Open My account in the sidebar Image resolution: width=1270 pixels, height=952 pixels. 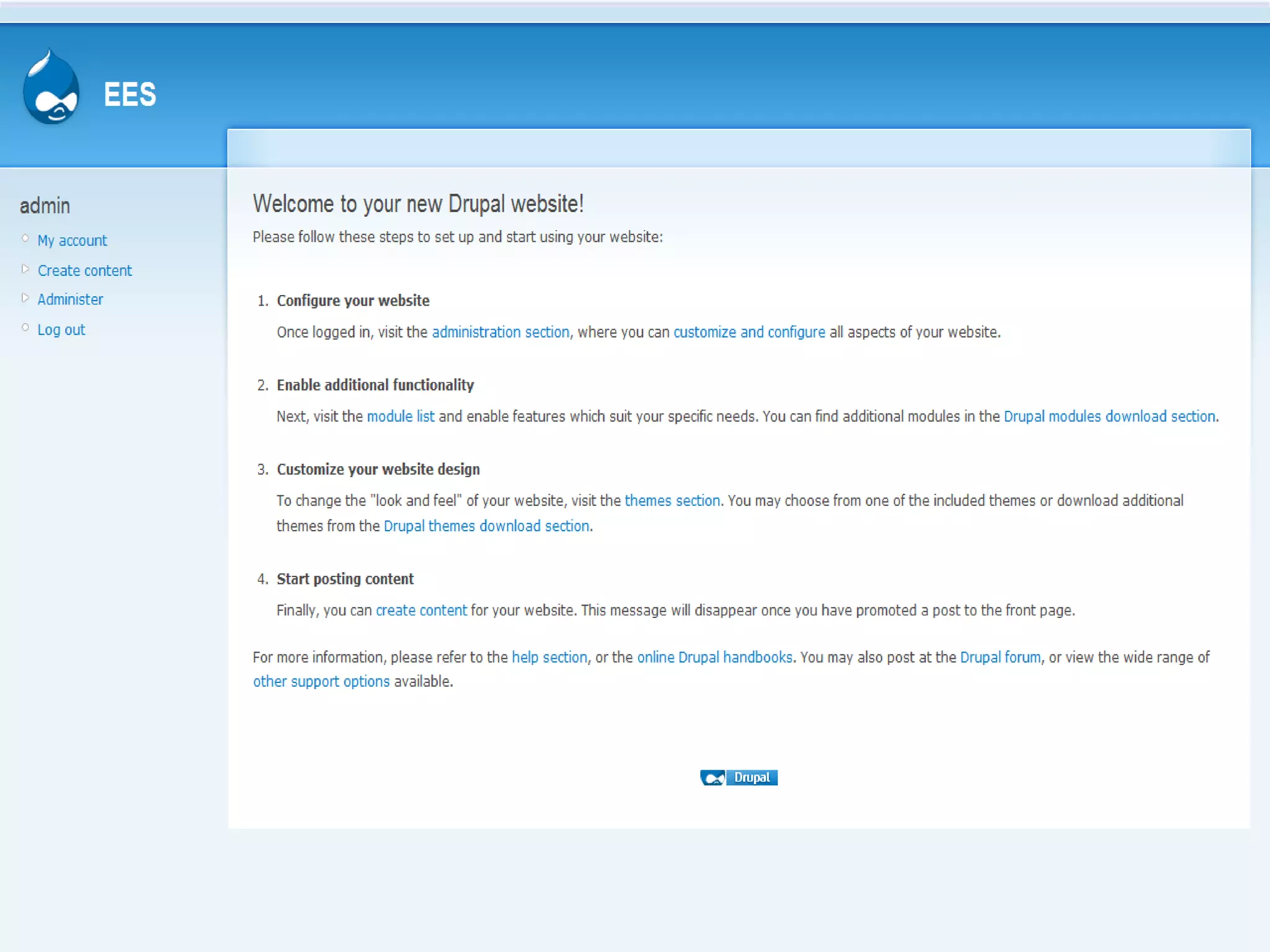coord(72,240)
